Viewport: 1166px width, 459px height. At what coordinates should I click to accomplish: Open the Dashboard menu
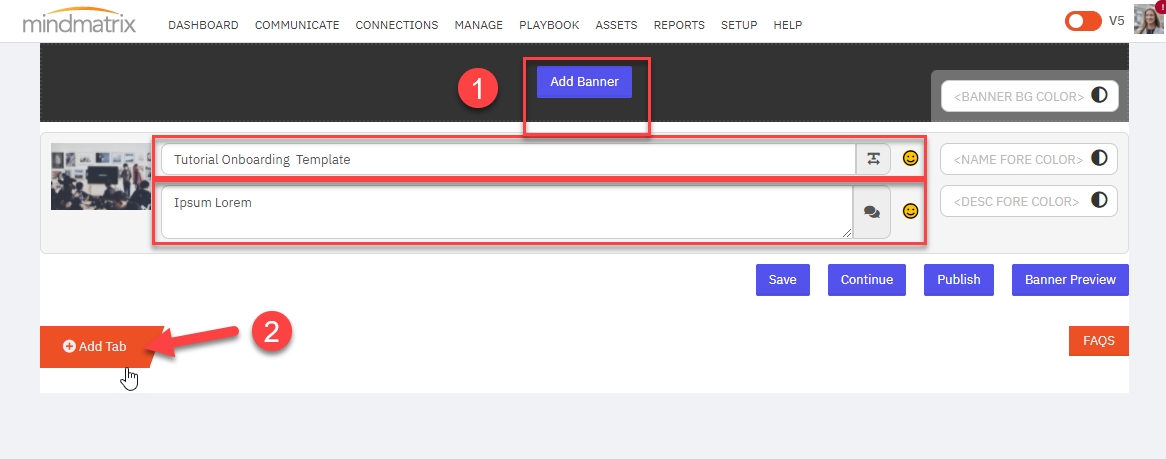[203, 25]
